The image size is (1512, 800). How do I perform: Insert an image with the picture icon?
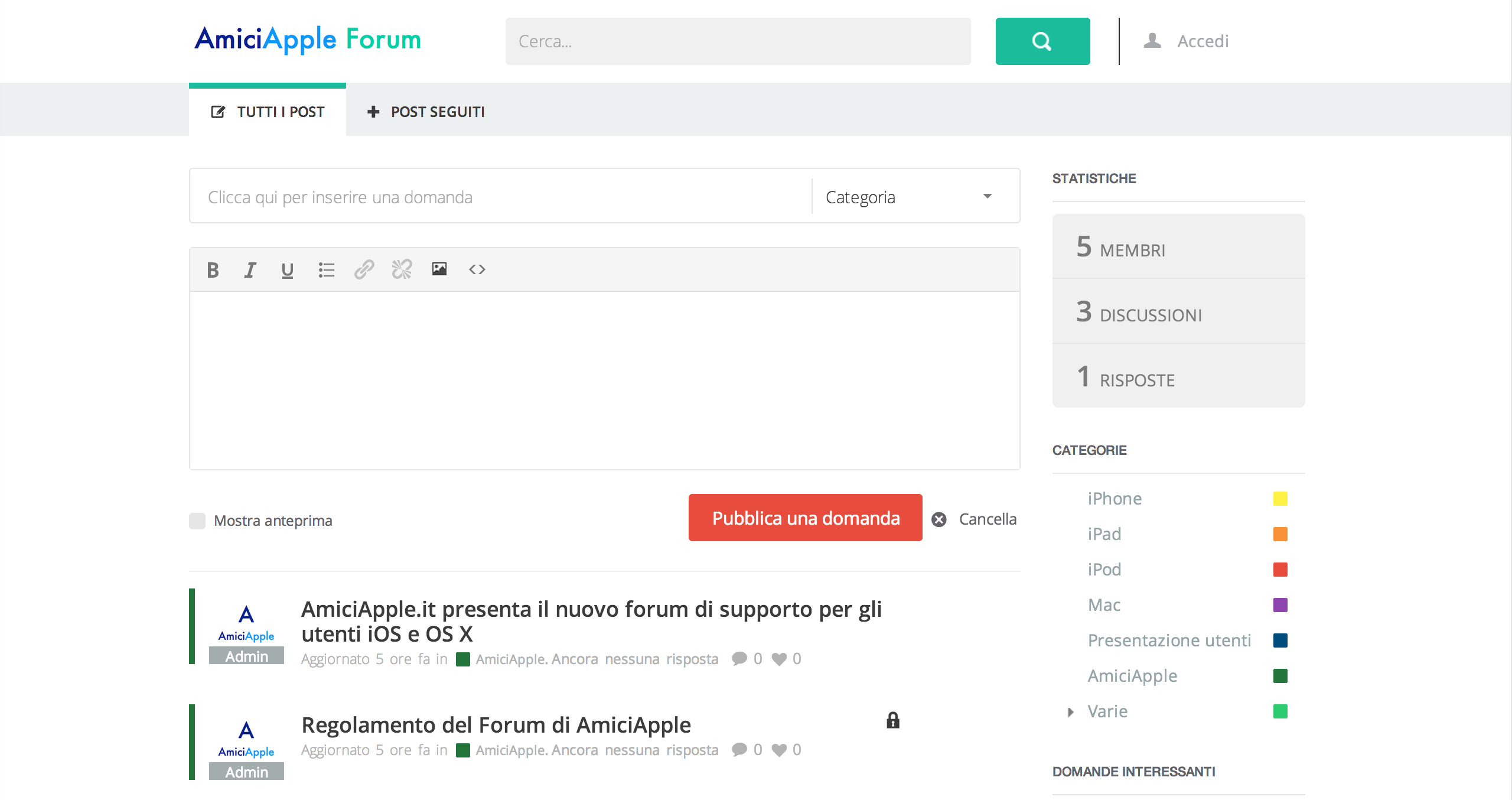[439, 269]
